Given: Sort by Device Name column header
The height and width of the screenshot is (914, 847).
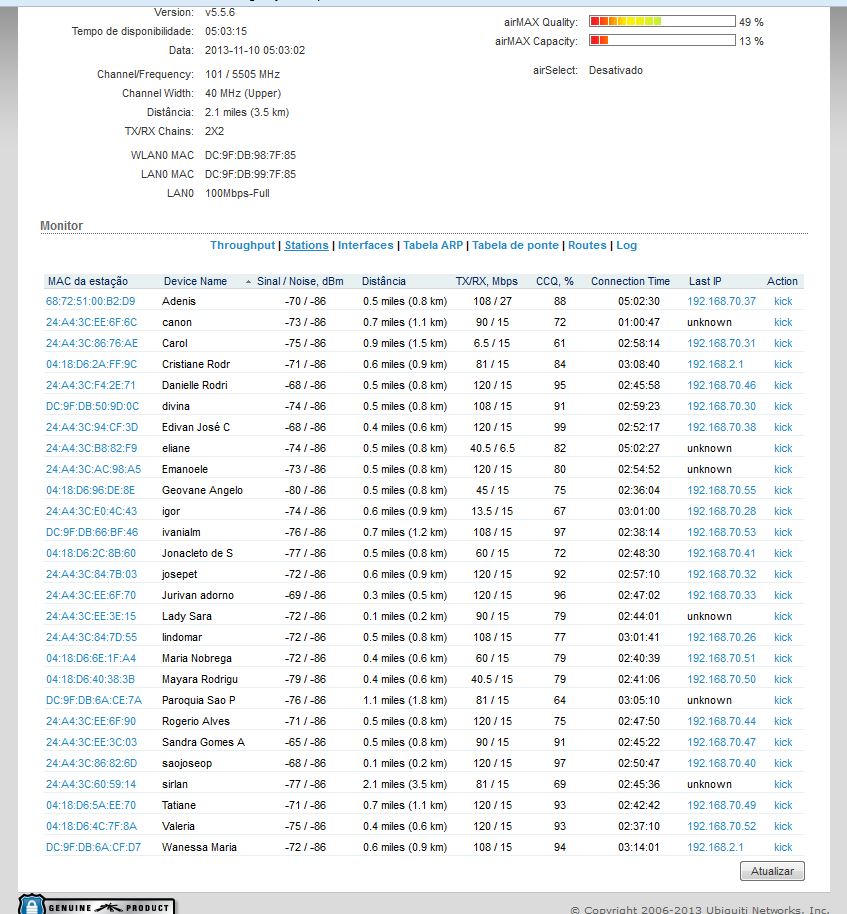Looking at the screenshot, I should 195,281.
